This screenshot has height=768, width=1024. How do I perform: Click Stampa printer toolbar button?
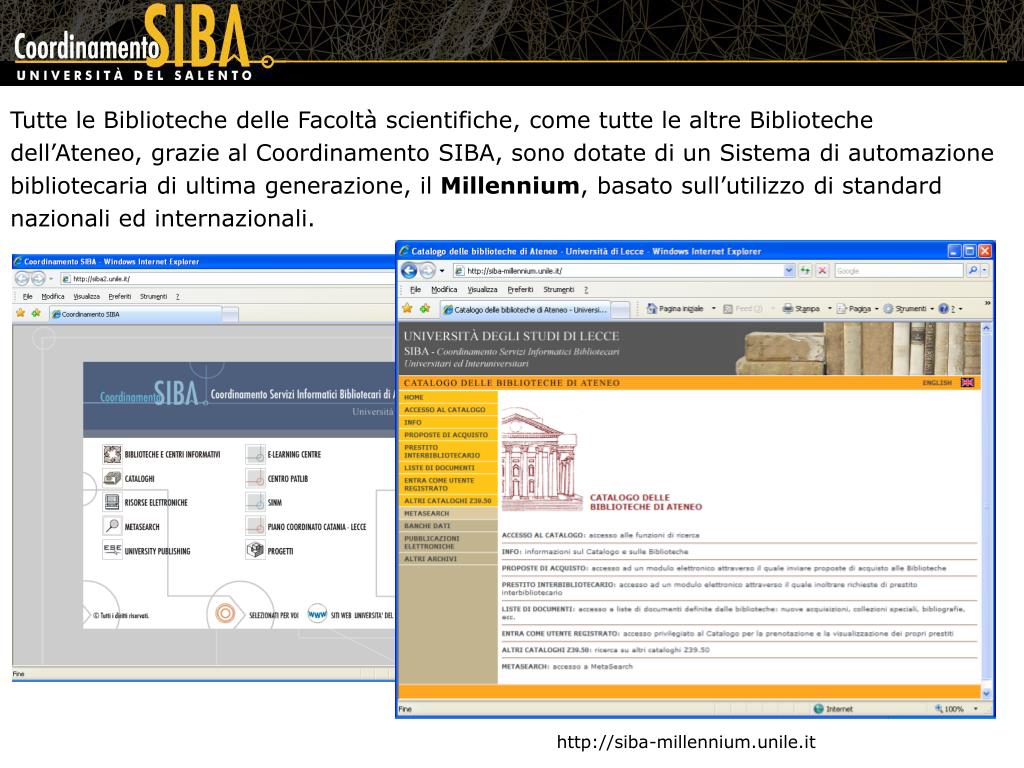(788, 308)
